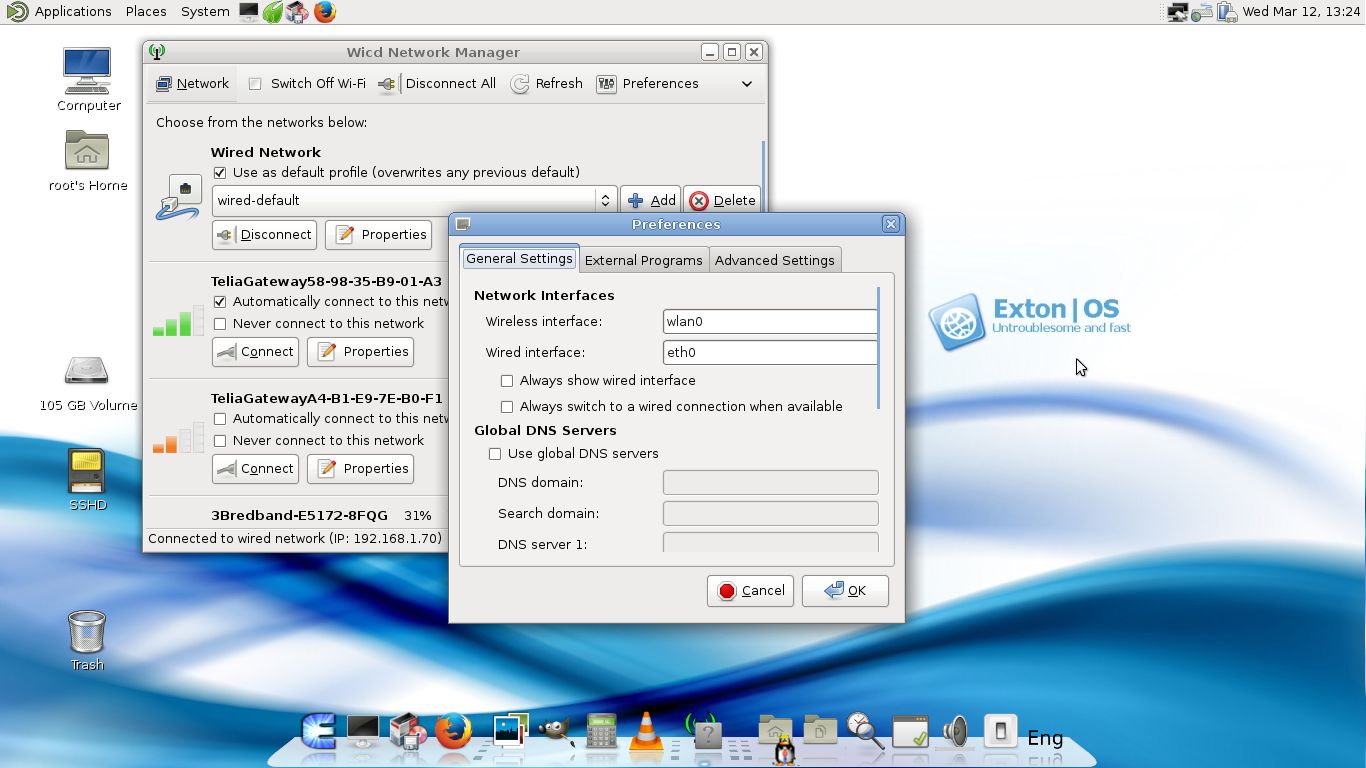The width and height of the screenshot is (1366, 768).
Task: Refresh the network list
Action: pyautogui.click(x=547, y=84)
